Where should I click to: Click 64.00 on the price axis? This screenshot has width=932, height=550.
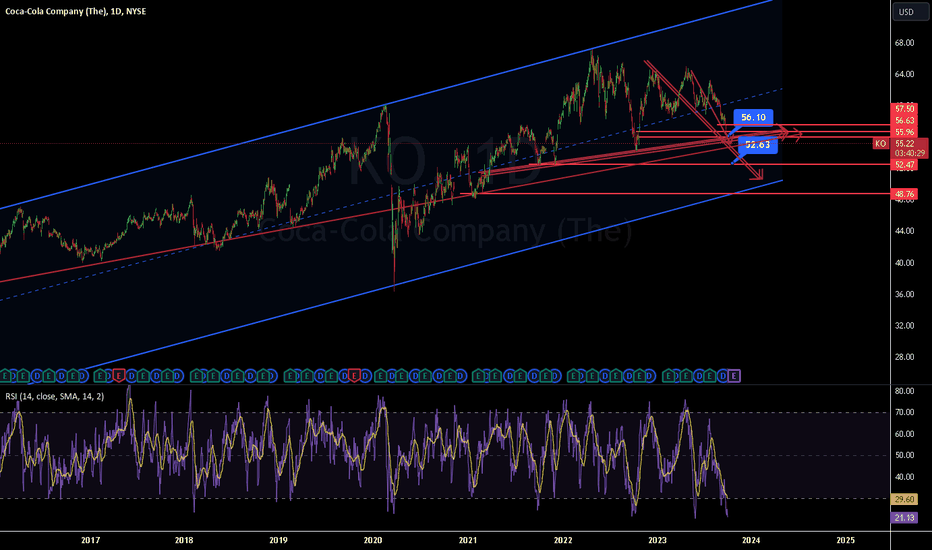[x=904, y=74]
